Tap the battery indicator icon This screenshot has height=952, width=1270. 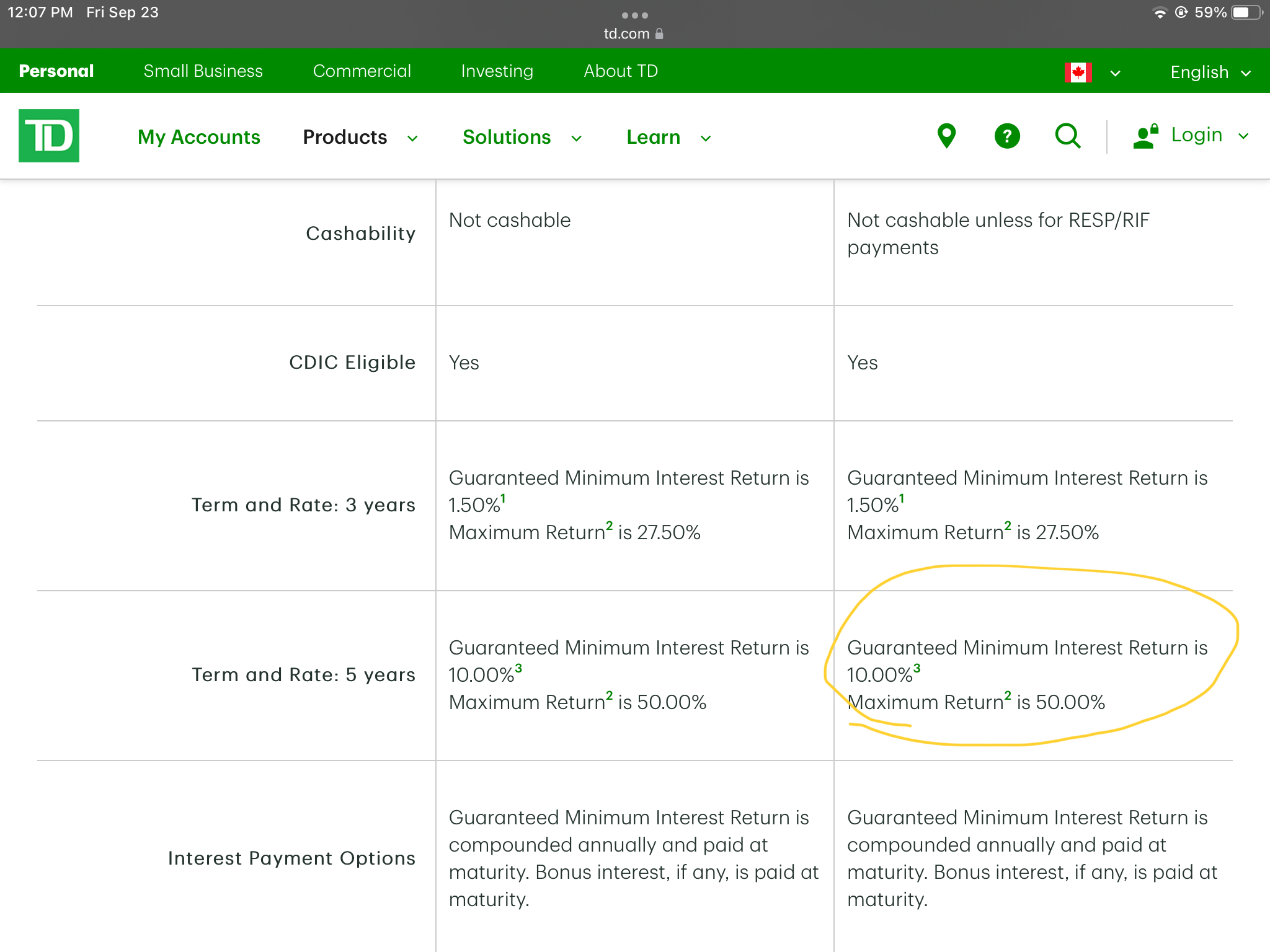(x=1247, y=12)
